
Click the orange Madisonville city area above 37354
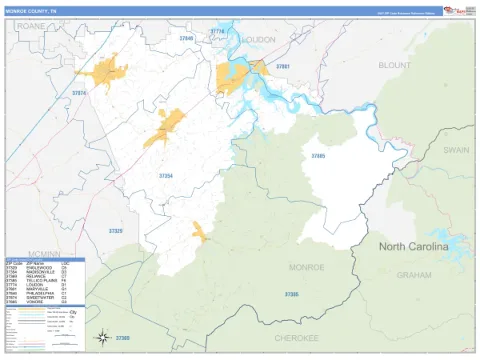click(165, 128)
